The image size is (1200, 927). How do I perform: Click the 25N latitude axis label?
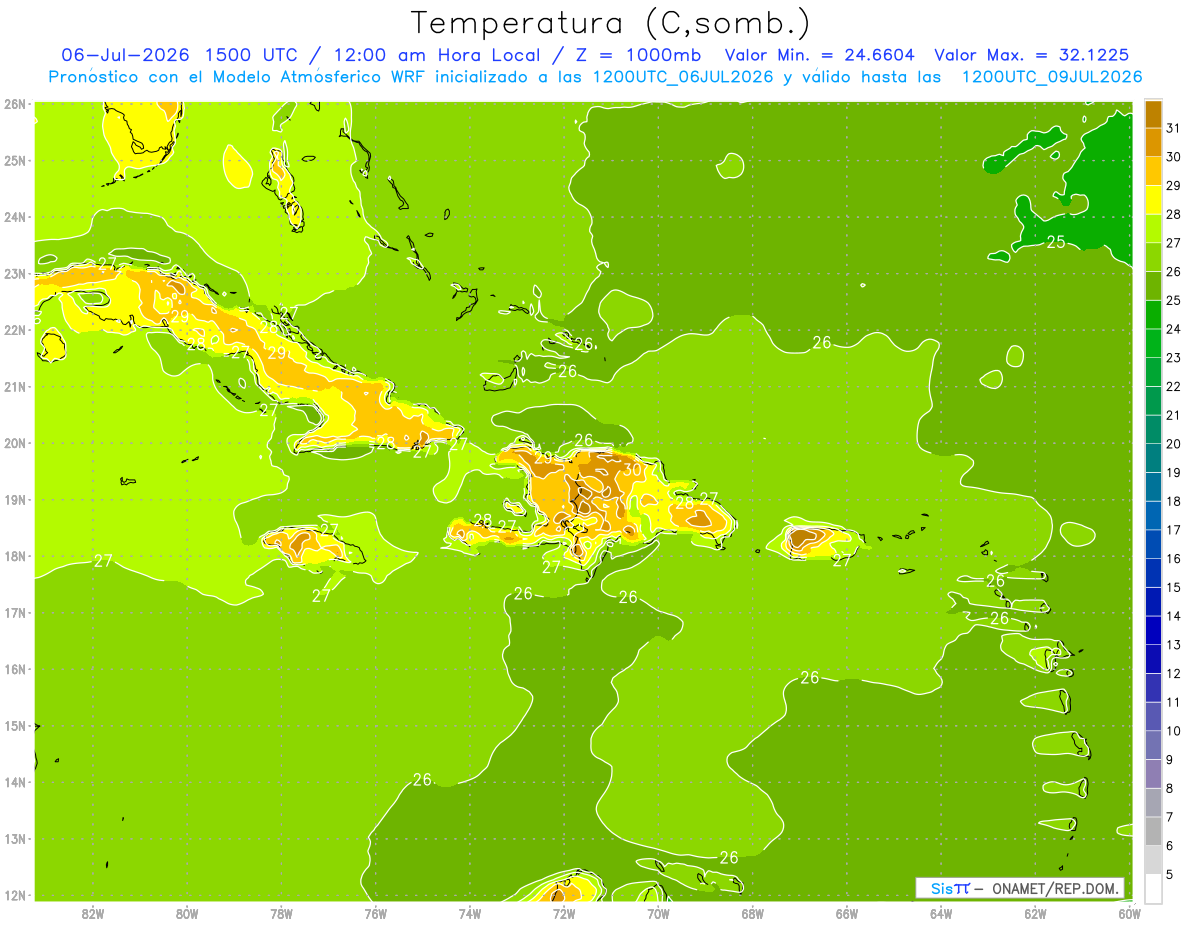[15, 161]
